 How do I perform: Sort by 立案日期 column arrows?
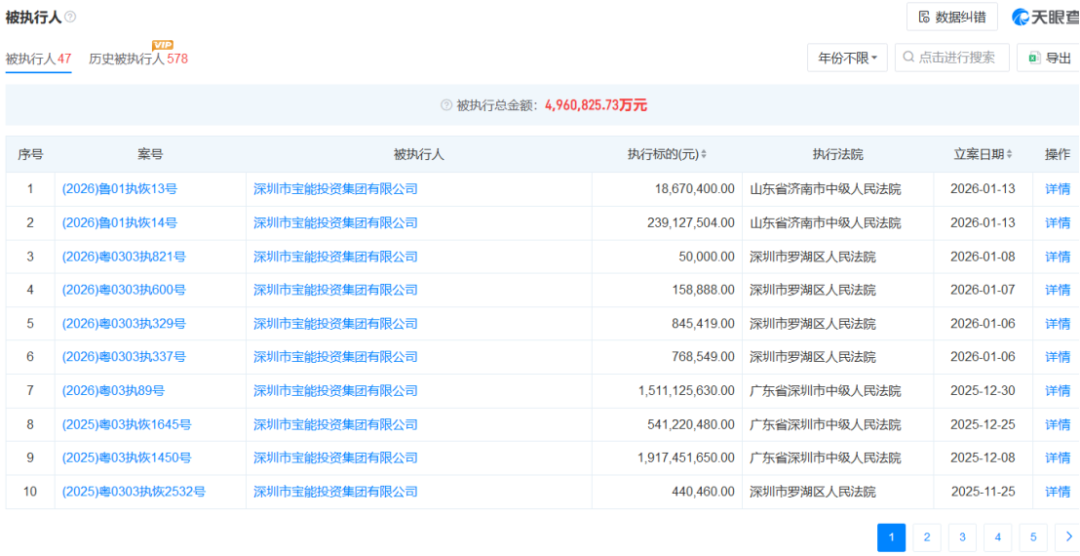(x=1009, y=155)
